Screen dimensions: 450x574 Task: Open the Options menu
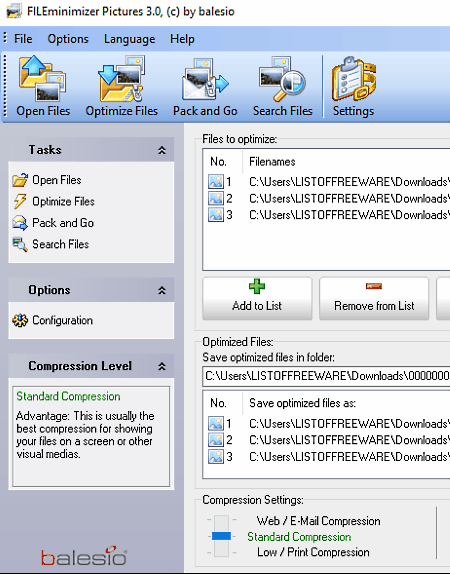[68, 39]
